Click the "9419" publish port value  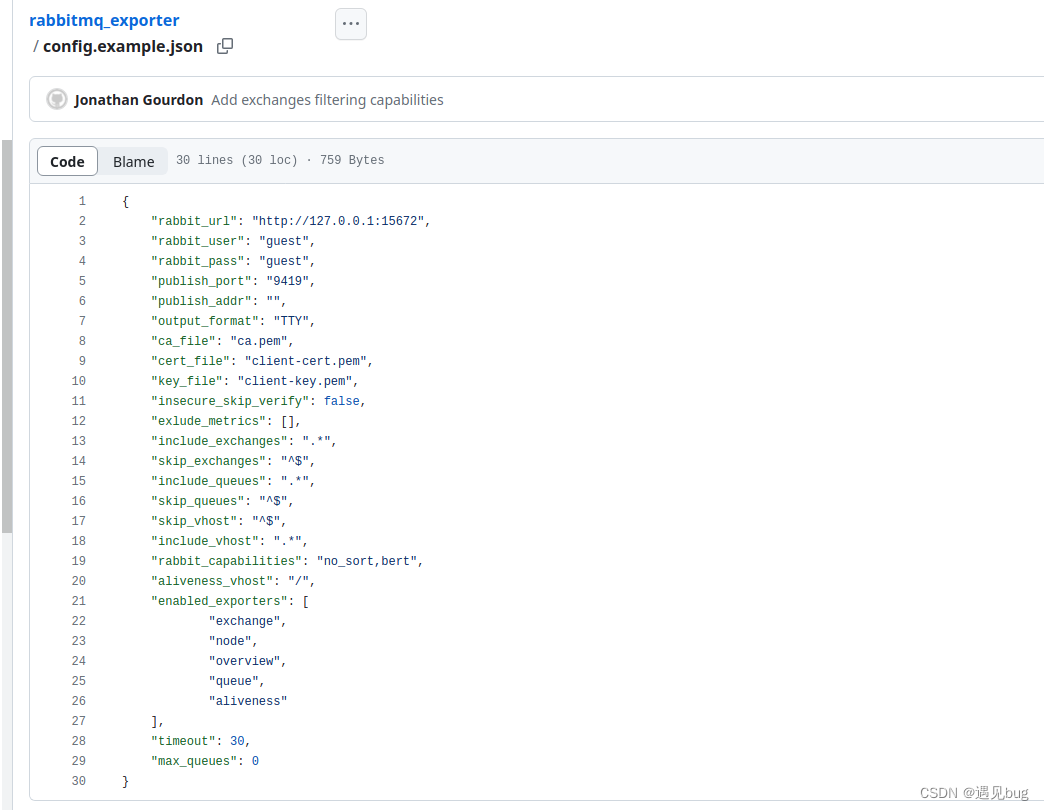point(287,281)
